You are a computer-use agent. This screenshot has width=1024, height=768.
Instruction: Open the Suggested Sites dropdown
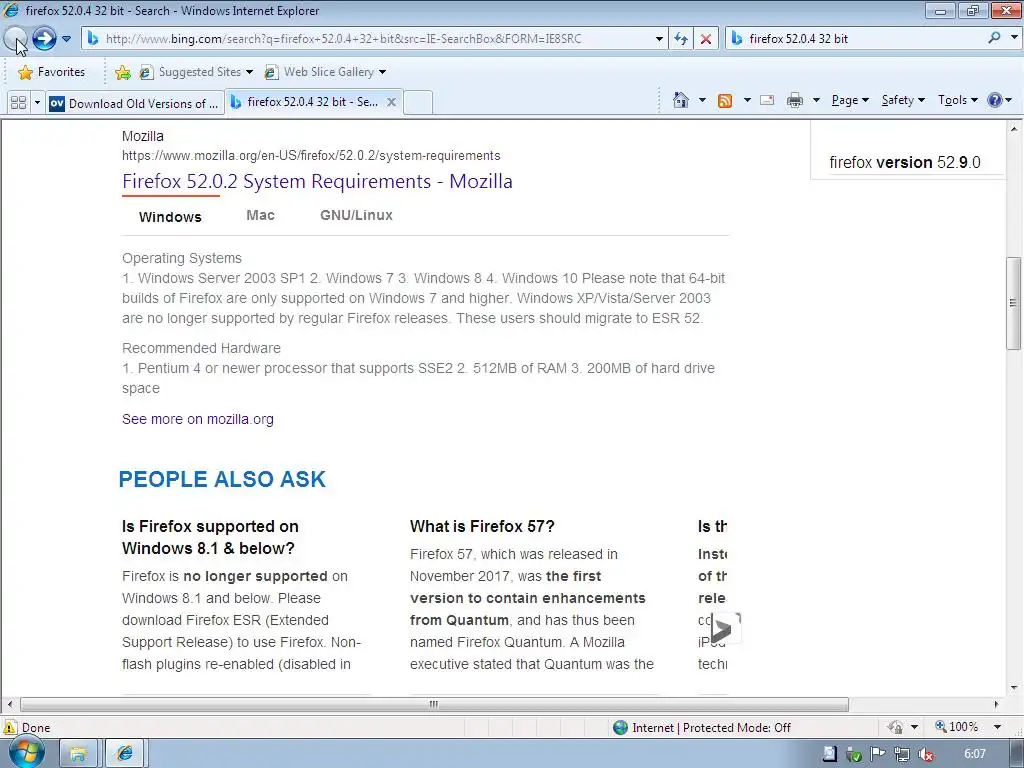click(x=196, y=72)
